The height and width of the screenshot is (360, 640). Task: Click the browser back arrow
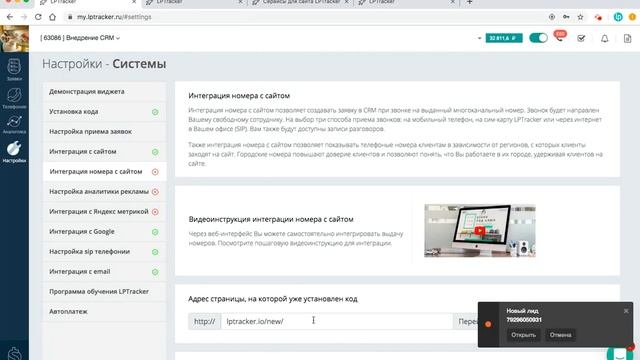click(10, 17)
